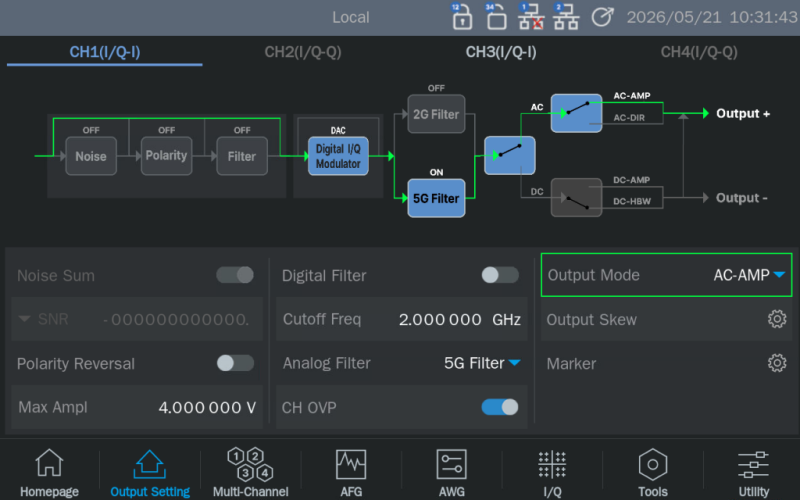Click the SNR value field
This screenshot has width=800, height=500.
176,319
